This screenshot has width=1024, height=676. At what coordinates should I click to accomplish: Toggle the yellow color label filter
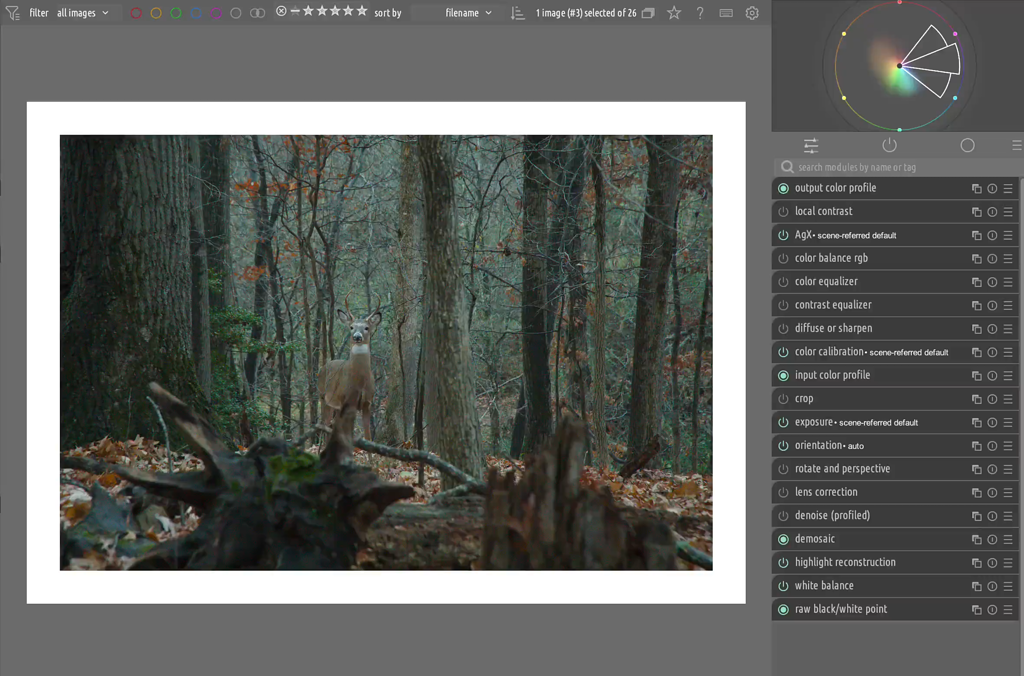156,13
